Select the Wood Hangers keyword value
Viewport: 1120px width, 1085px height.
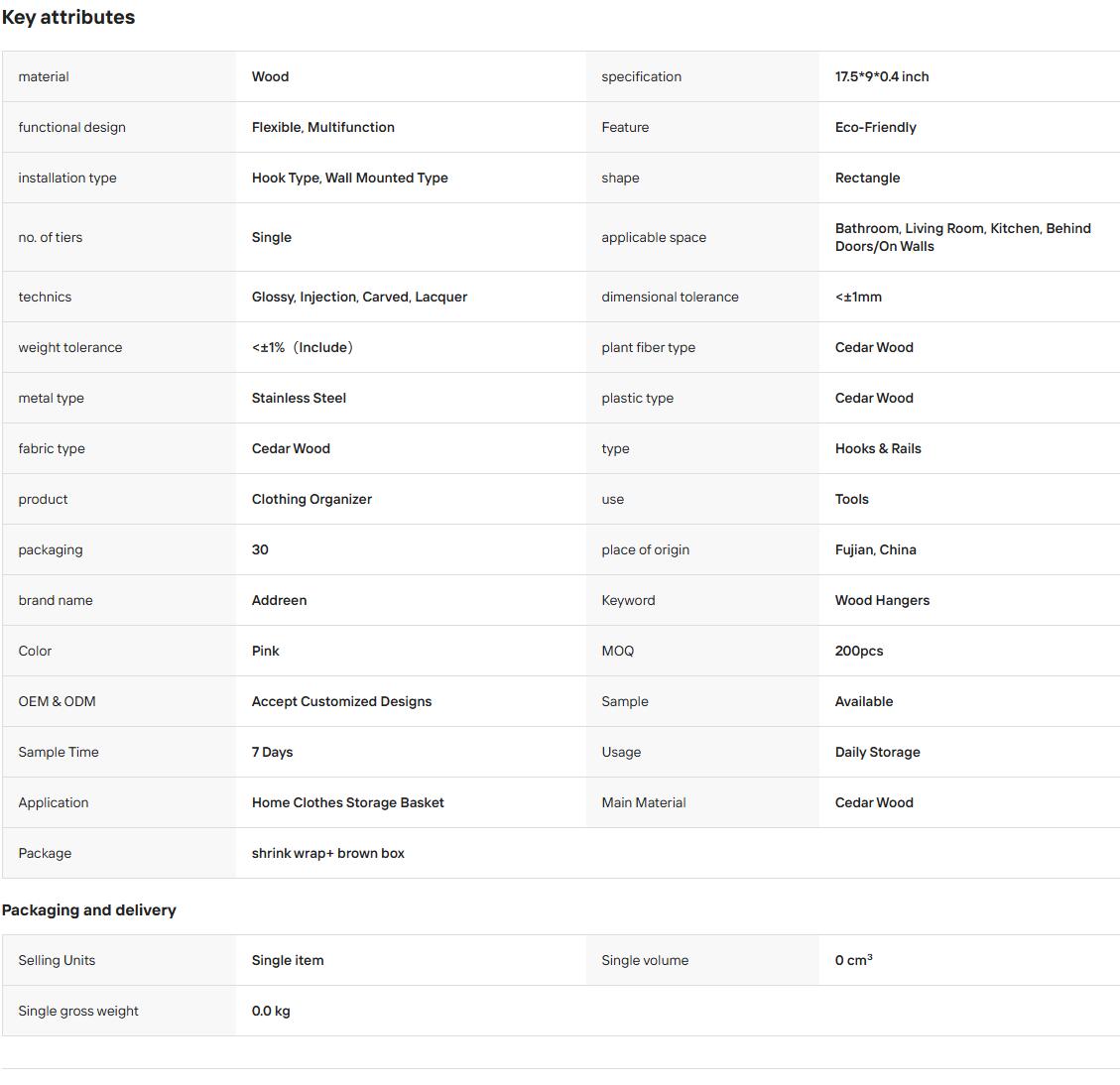pos(882,601)
